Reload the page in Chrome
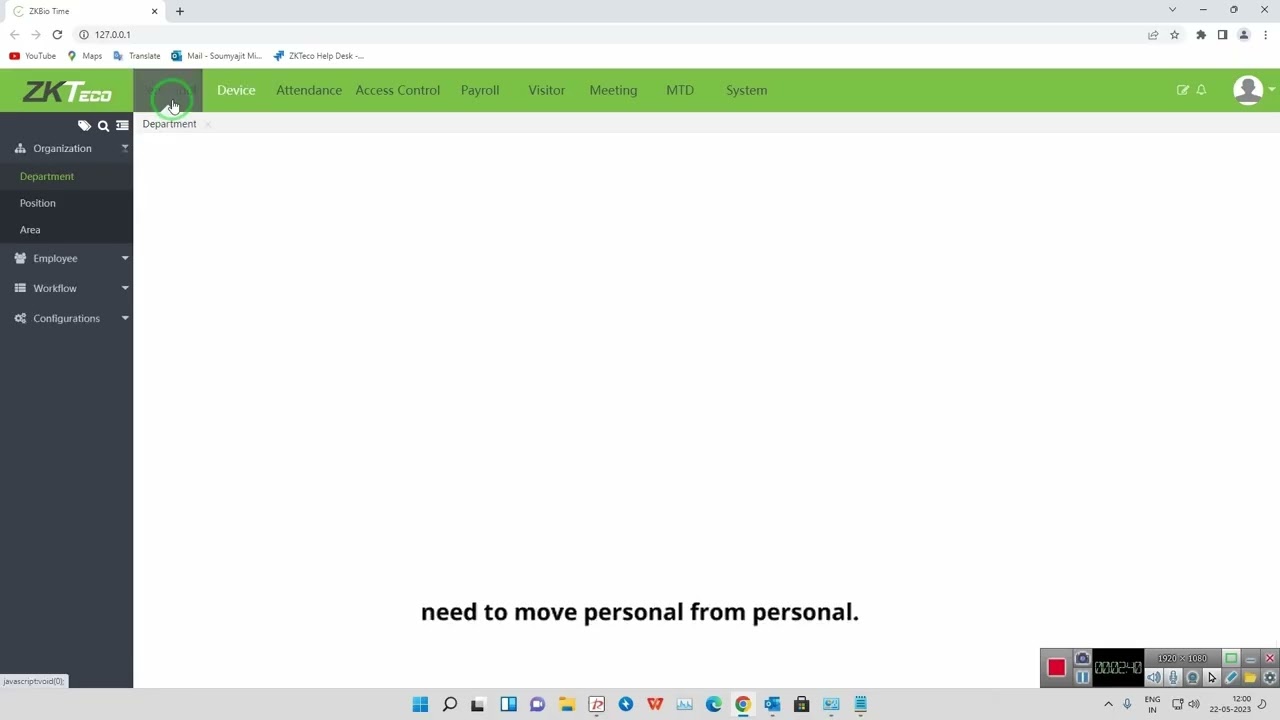 click(x=57, y=34)
